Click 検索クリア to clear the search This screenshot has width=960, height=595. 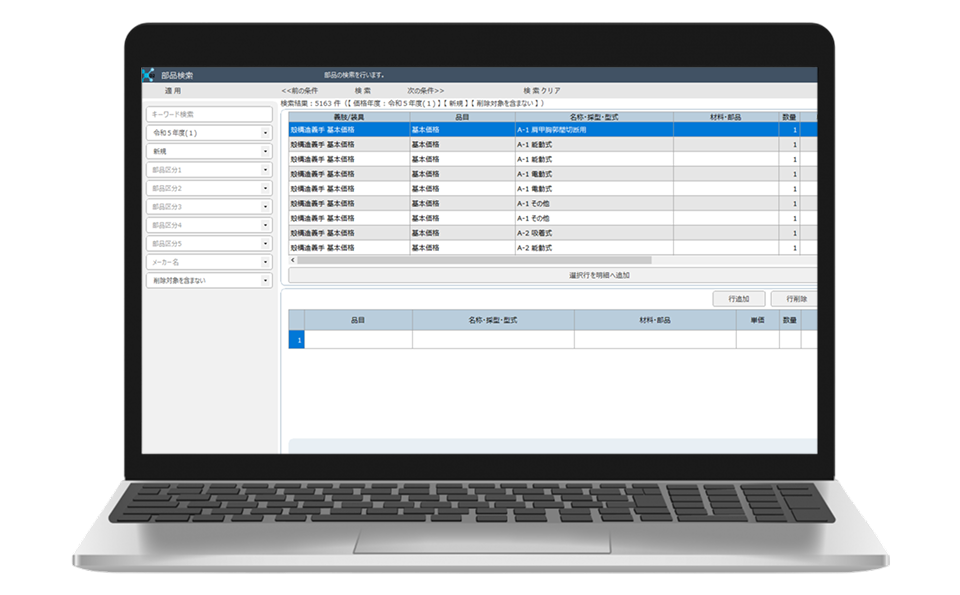(x=541, y=91)
